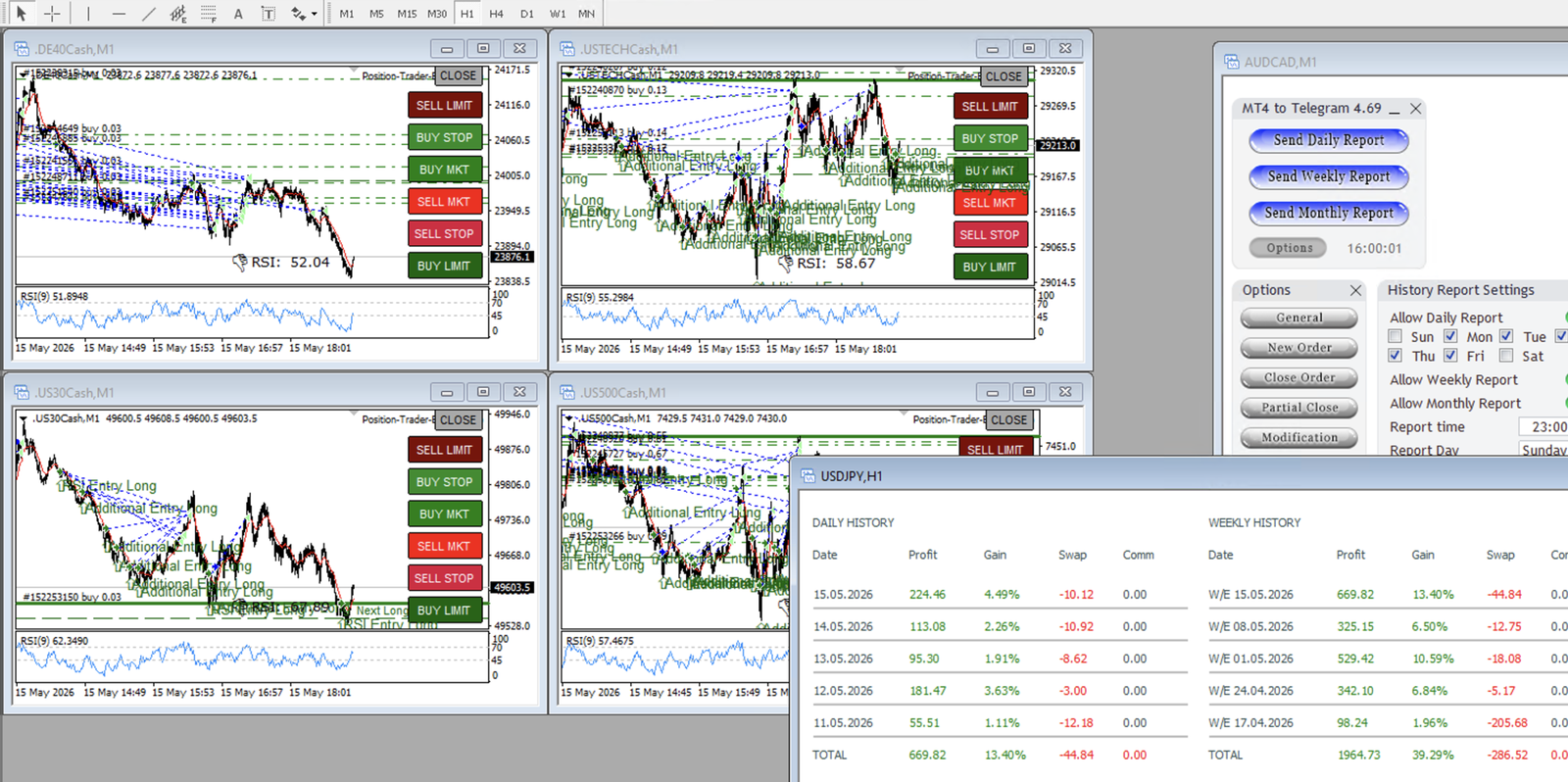Click BUY LIMIT on the US30Cash chart

click(445, 611)
